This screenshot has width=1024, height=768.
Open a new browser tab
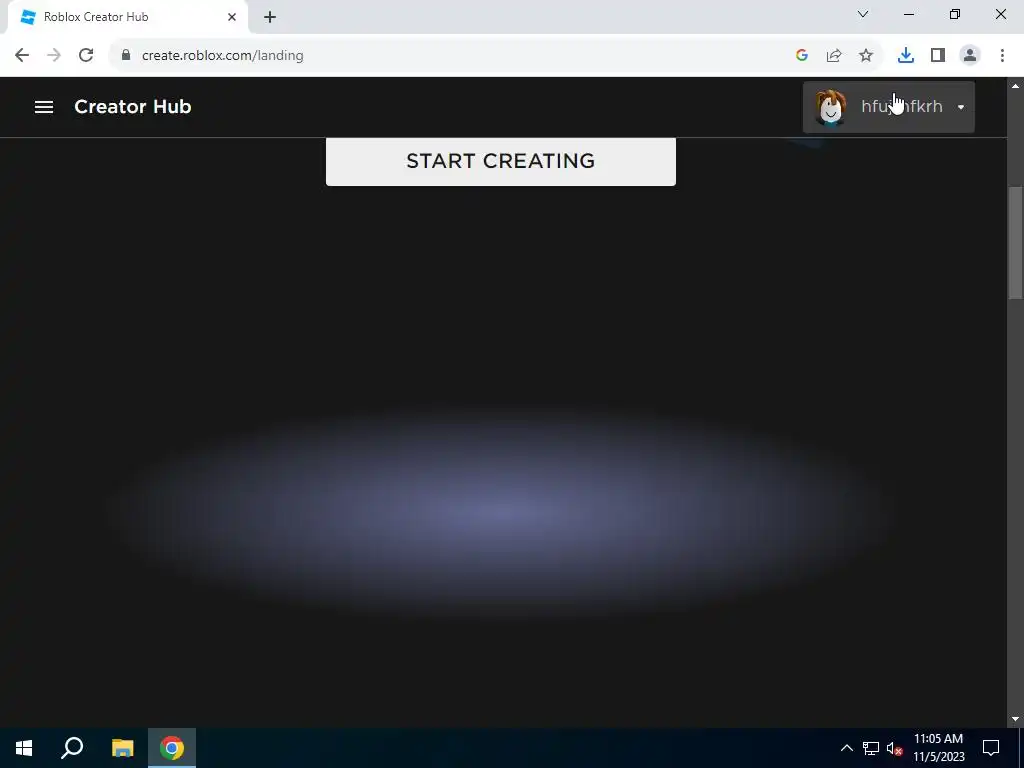click(x=270, y=17)
